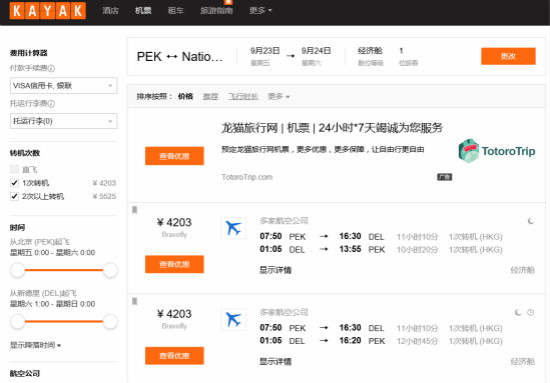Viewport: 550px width, 383px height.
Task: Click the ad badge in TotoroTrip banner
Action: tap(444, 177)
